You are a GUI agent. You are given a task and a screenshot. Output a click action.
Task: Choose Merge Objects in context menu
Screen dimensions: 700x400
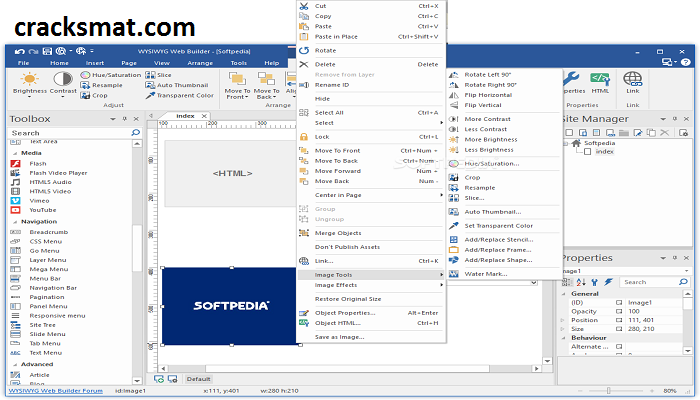tap(371, 233)
